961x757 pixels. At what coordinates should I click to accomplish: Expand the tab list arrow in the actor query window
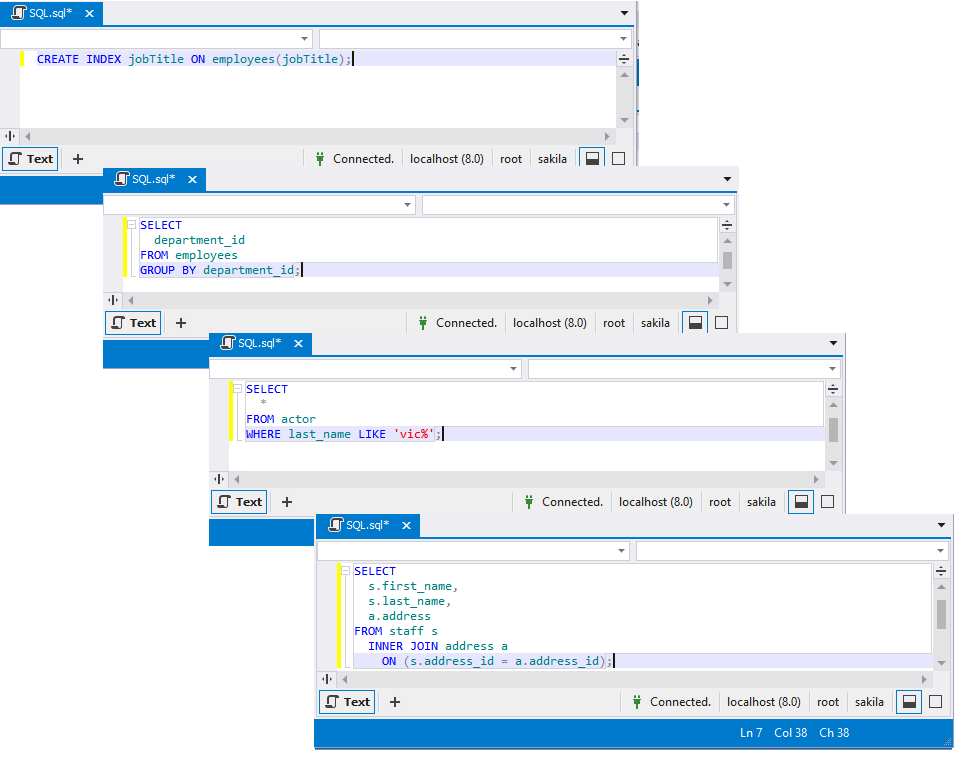[x=833, y=343]
